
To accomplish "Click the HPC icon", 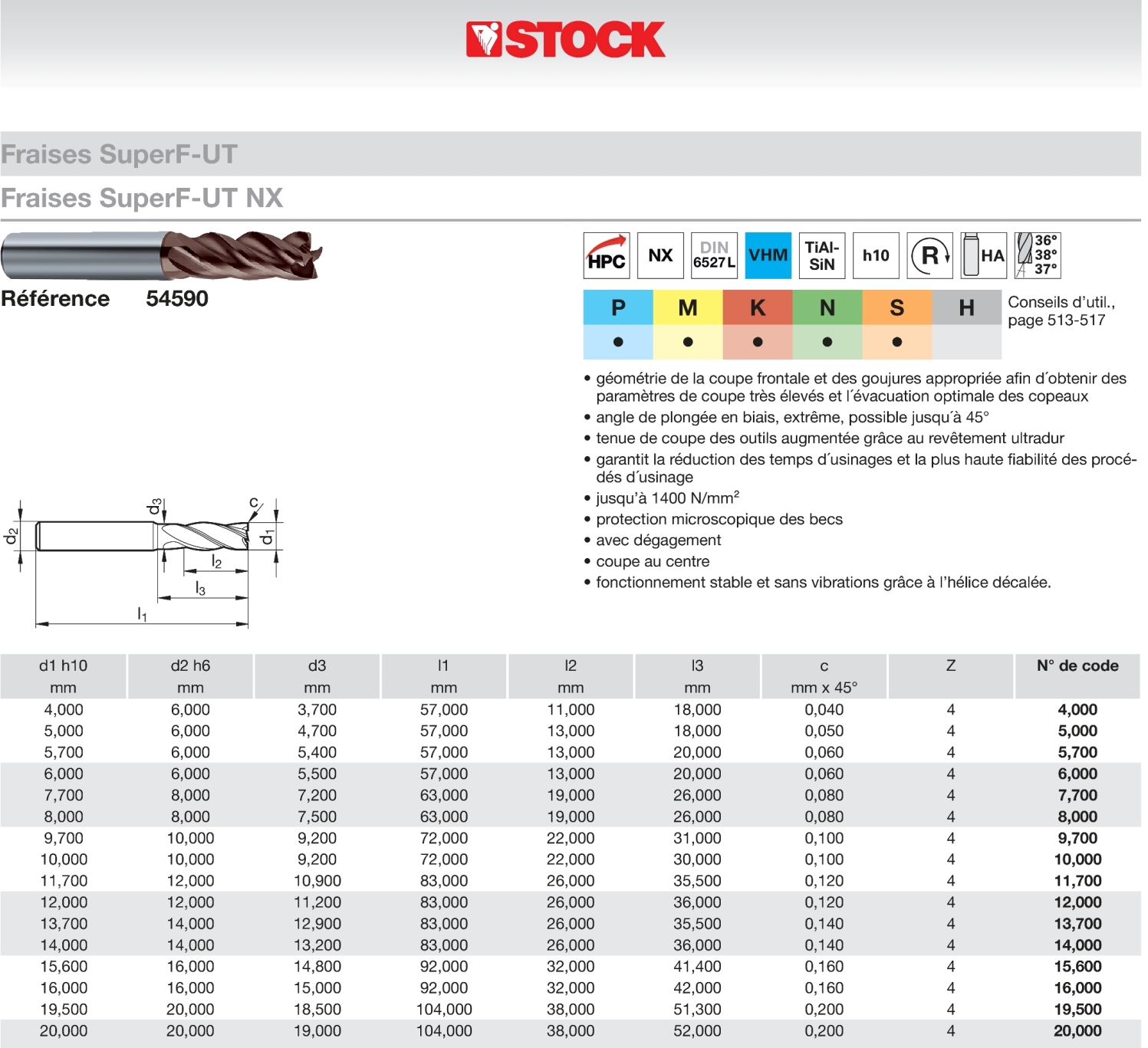I will pyautogui.click(x=607, y=255).
